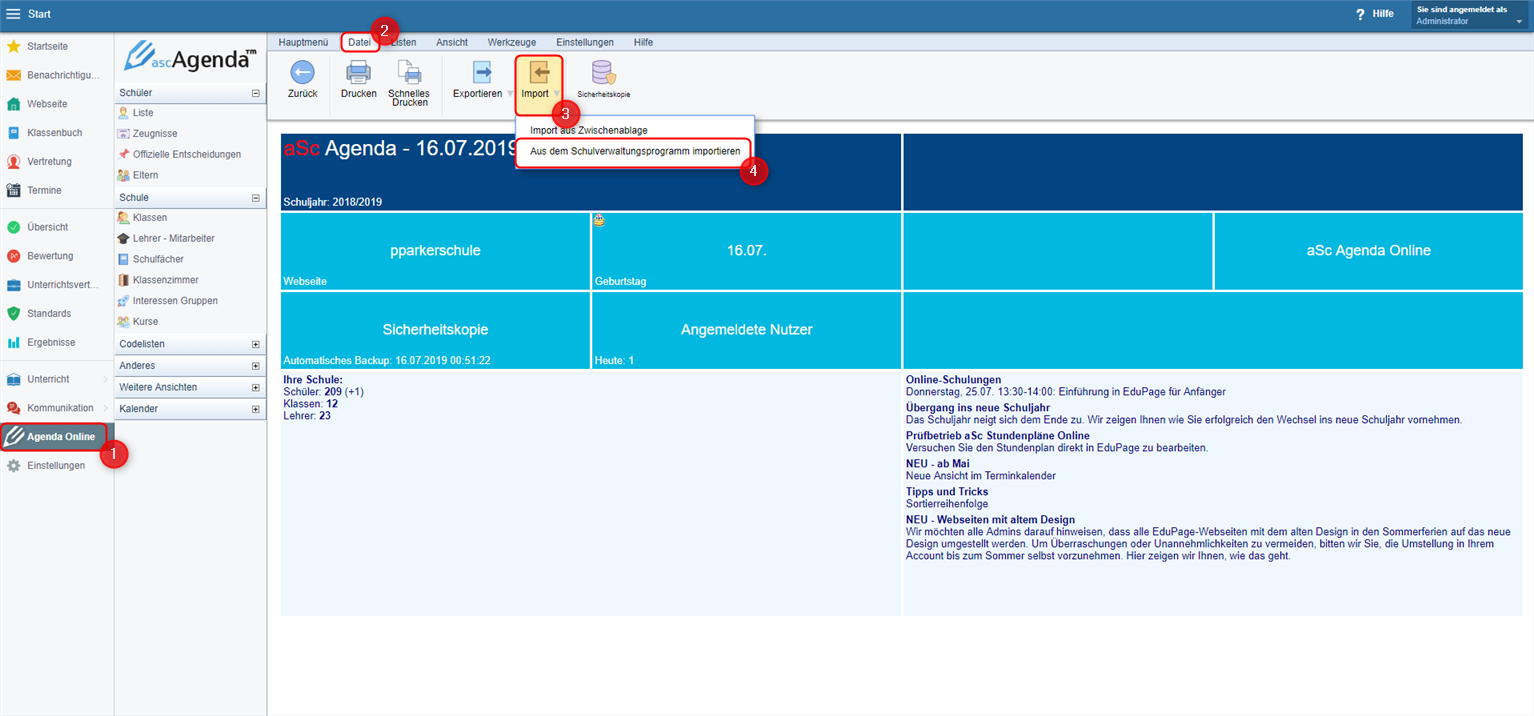Screen dimensions: 1534x716
Task: Open the Datei tab
Action: 360,43
